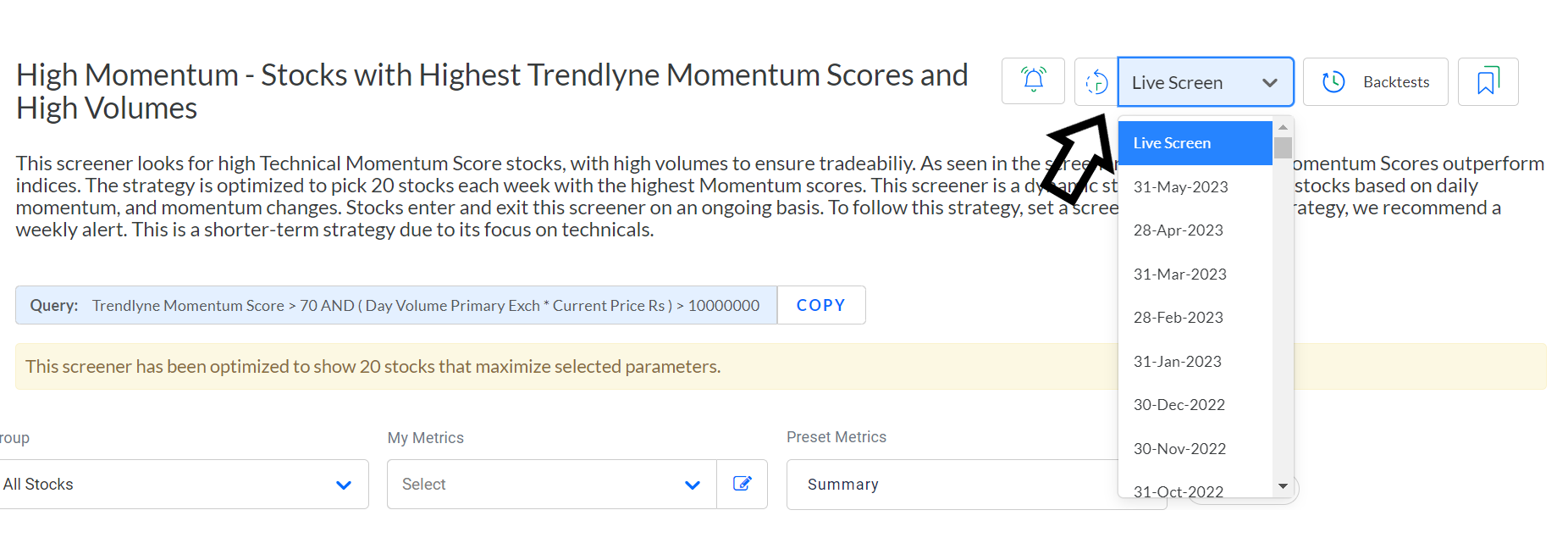Copy the screener query
The height and width of the screenshot is (549, 1568).
[821, 305]
